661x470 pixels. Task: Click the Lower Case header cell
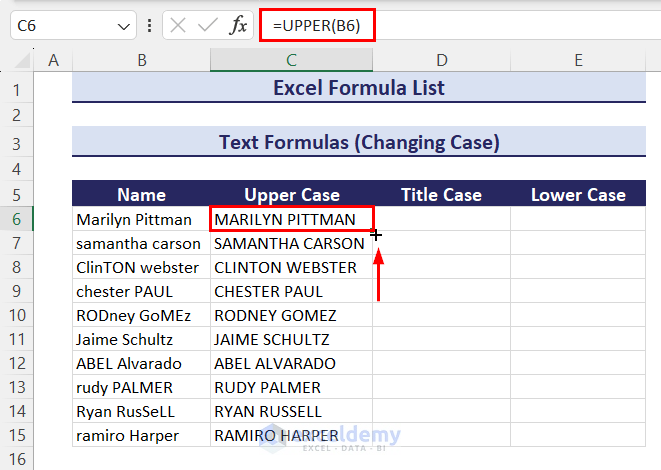click(578, 194)
